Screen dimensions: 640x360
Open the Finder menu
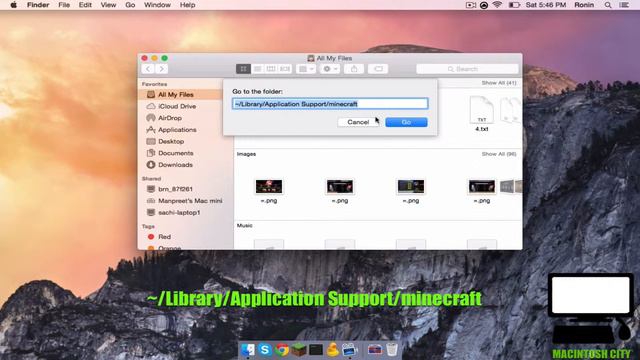coord(38,5)
